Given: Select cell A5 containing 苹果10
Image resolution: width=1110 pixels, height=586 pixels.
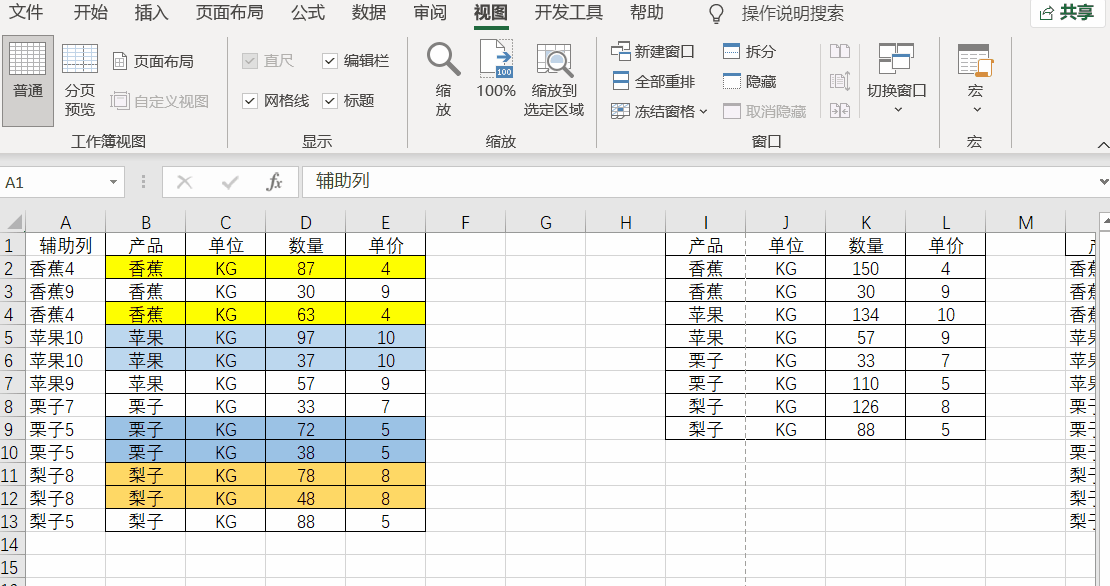Looking at the screenshot, I should [x=65, y=337].
